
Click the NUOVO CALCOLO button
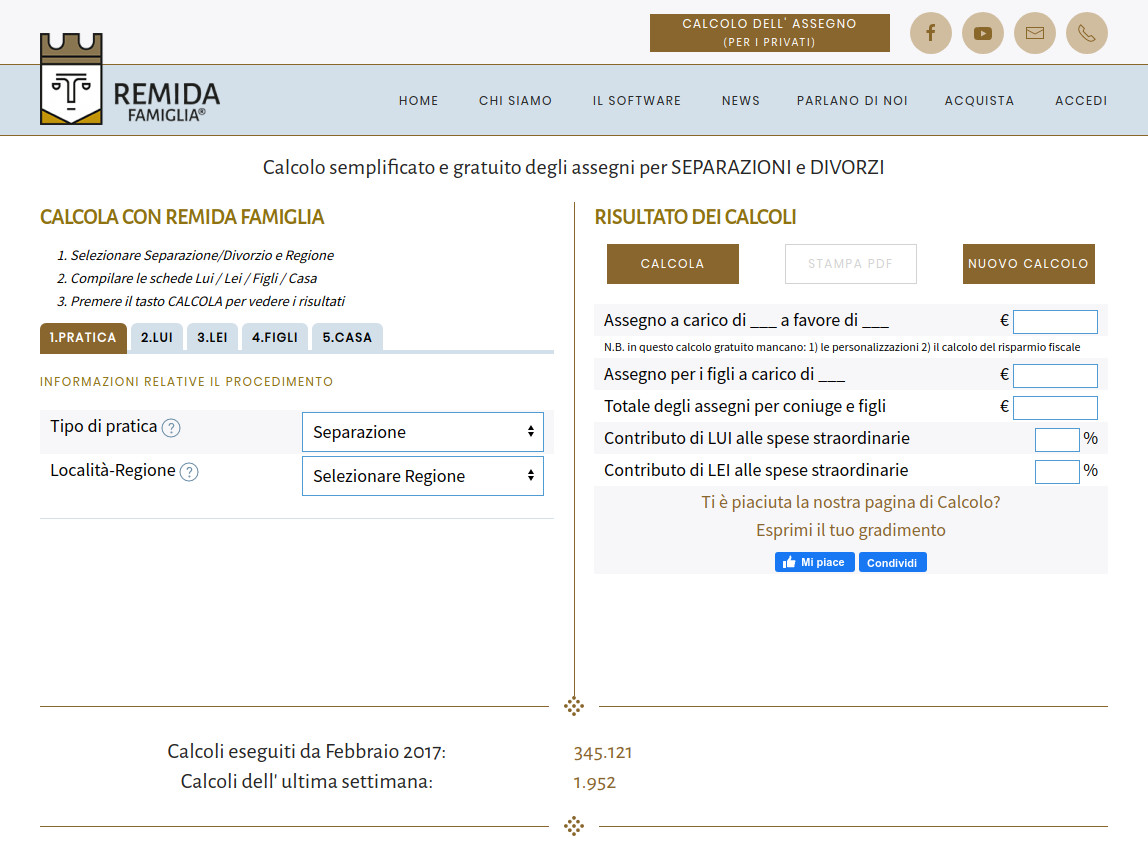(1029, 263)
